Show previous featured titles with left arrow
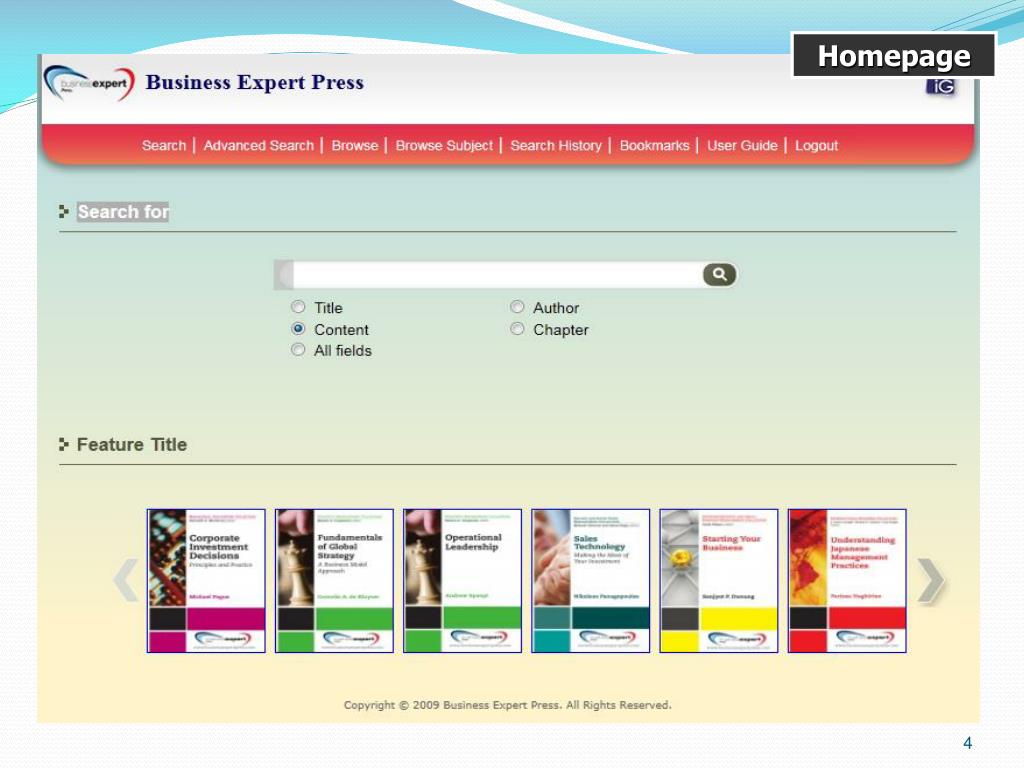This screenshot has height=768, width=1024. pos(125,580)
